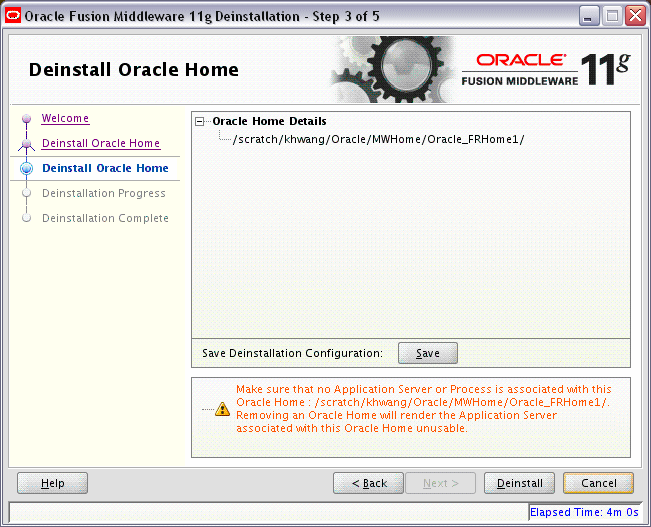Select the Oracle Home Details heading
The image size is (651, 527).
click(x=269, y=121)
